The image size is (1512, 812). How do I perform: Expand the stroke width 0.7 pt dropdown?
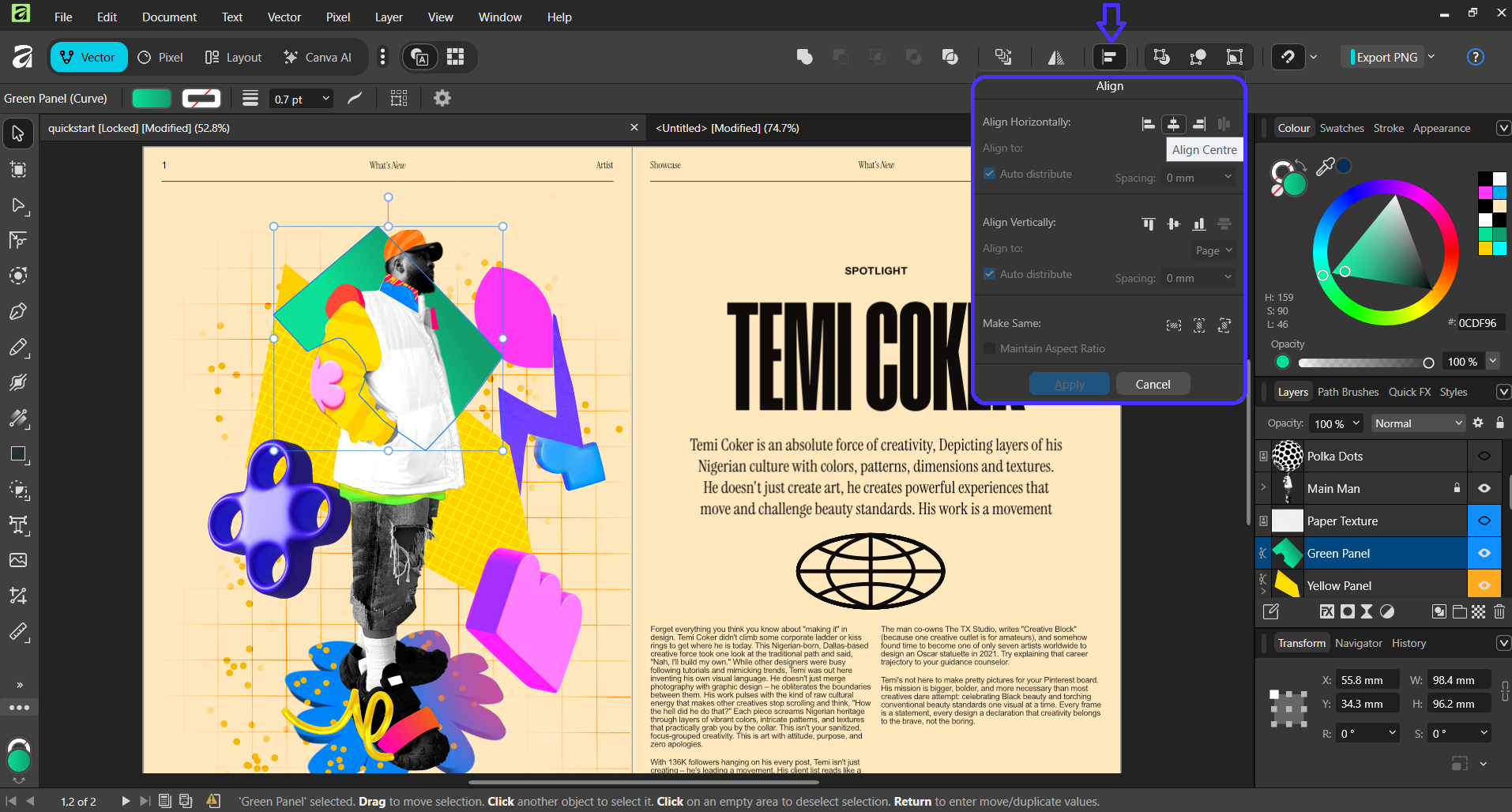click(325, 99)
